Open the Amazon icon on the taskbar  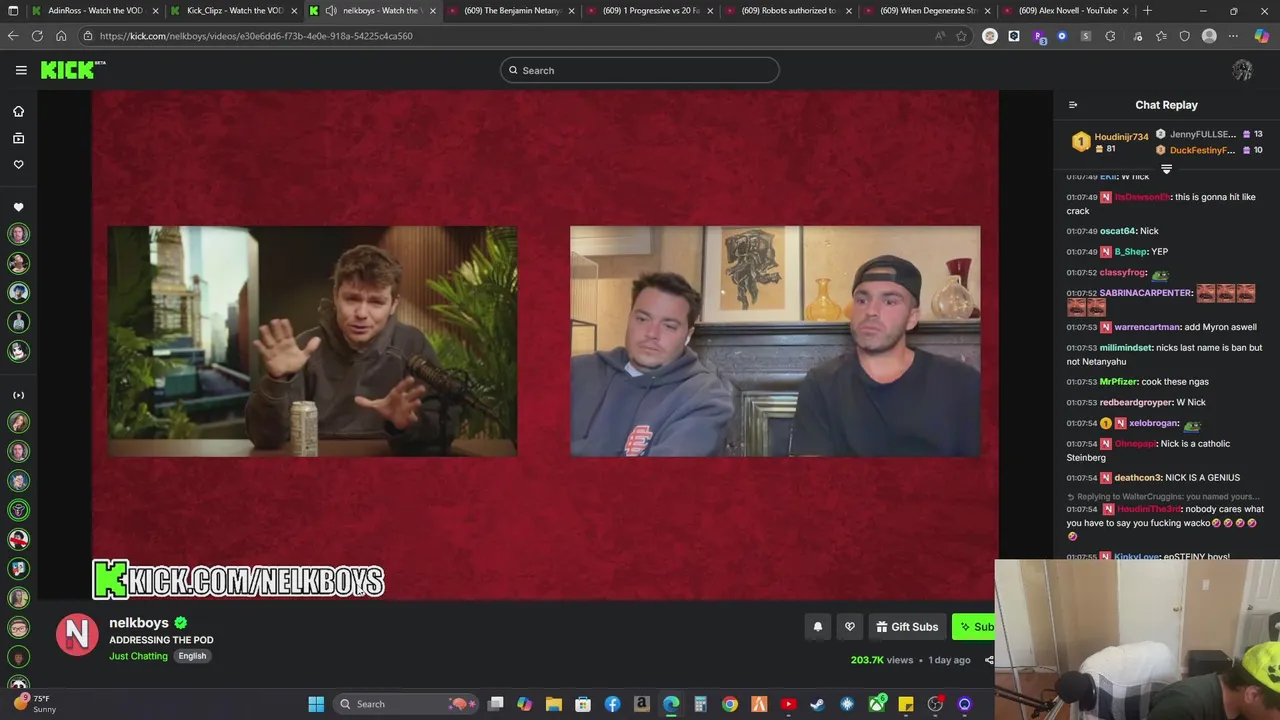[642, 704]
